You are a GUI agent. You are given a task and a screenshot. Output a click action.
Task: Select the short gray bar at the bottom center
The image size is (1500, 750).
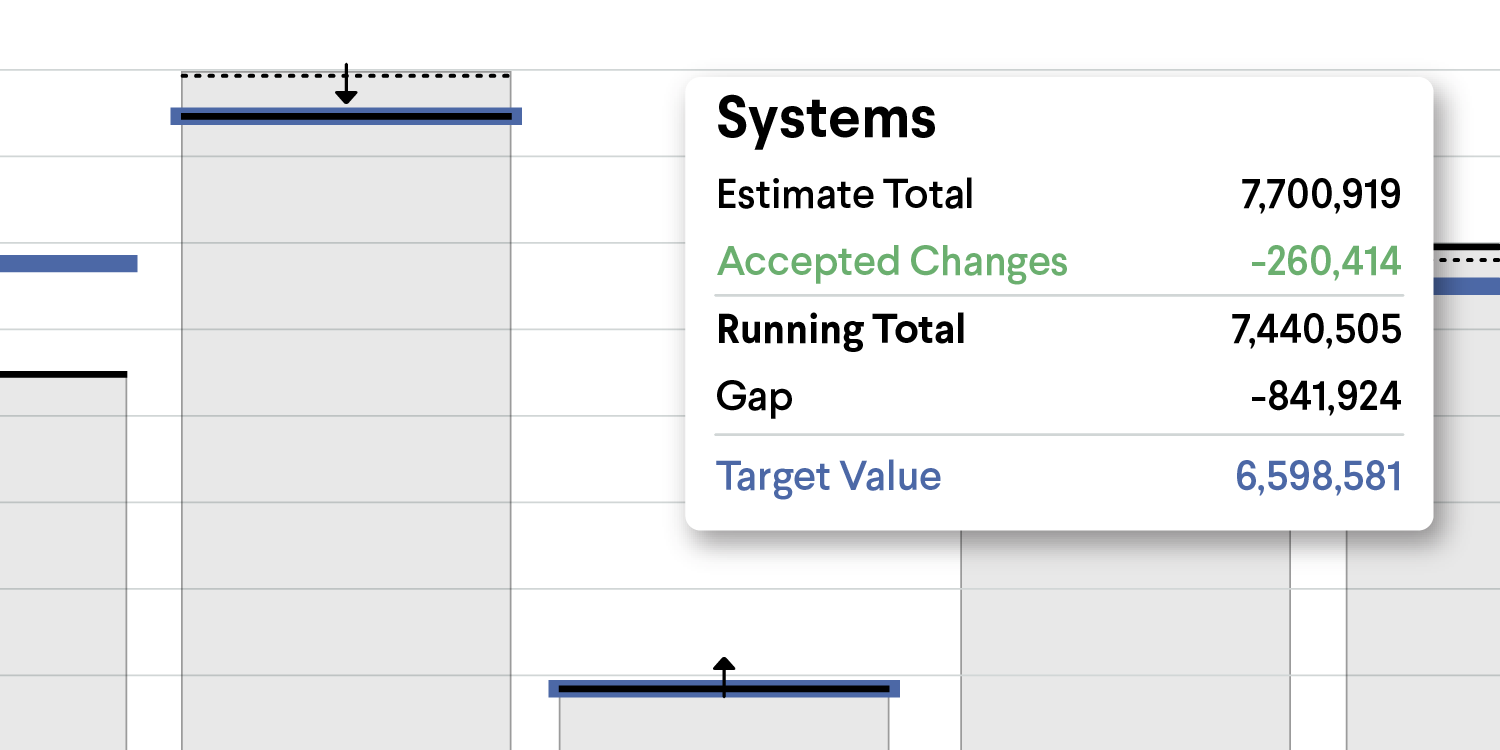click(x=724, y=722)
